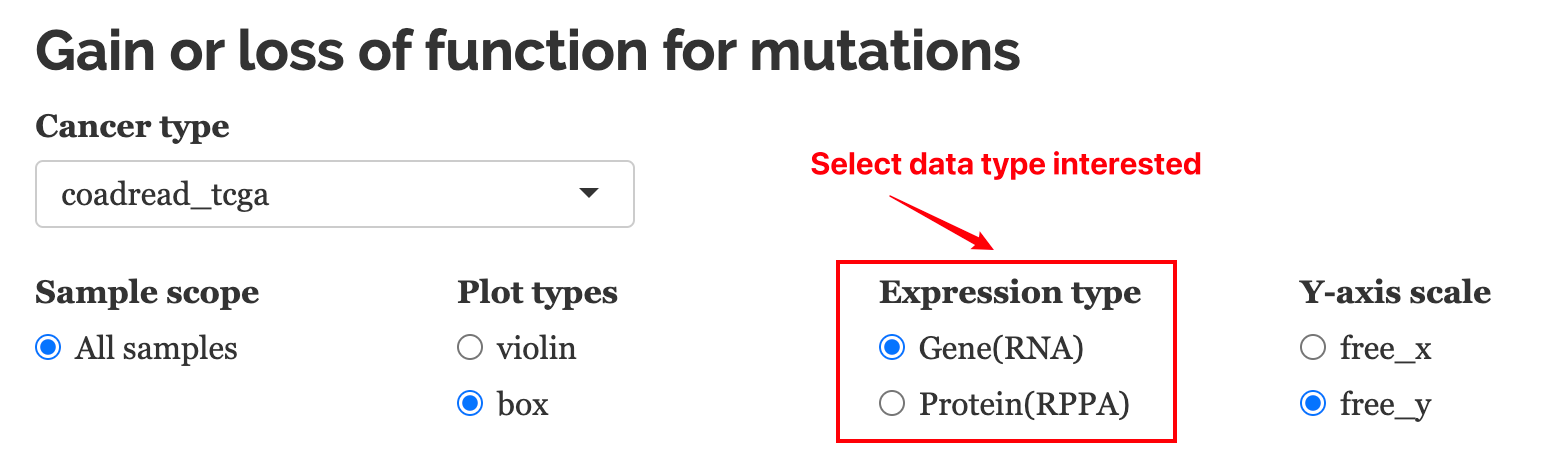Click the violin option label text
The image size is (1564, 460).
pos(536,349)
